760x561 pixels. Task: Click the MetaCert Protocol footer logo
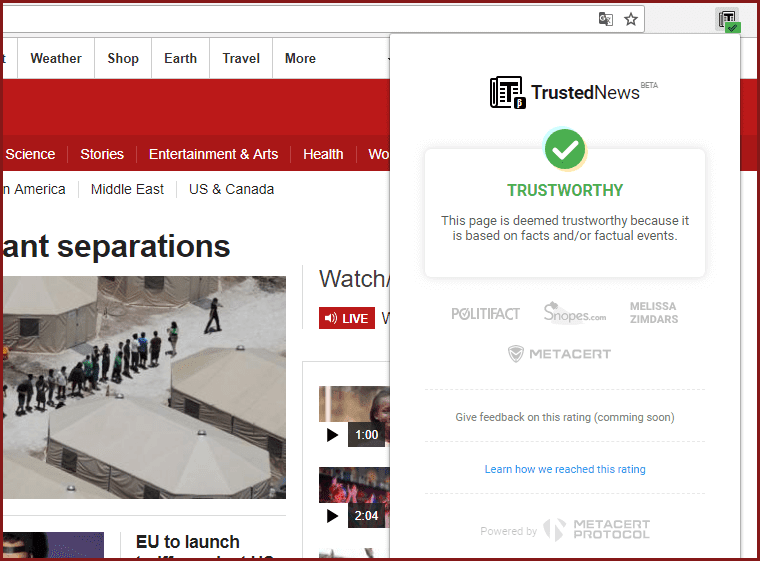[x=597, y=530]
